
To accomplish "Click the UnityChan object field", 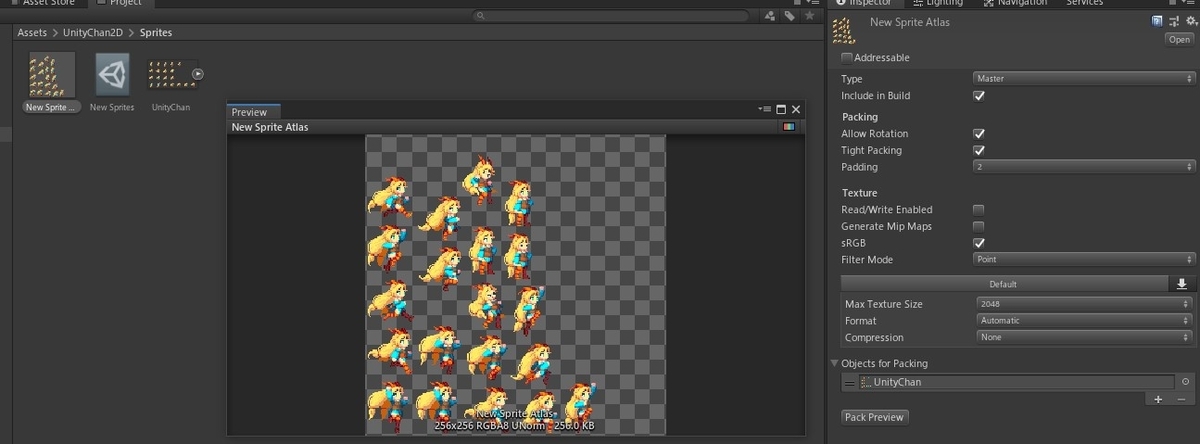I will (1016, 382).
